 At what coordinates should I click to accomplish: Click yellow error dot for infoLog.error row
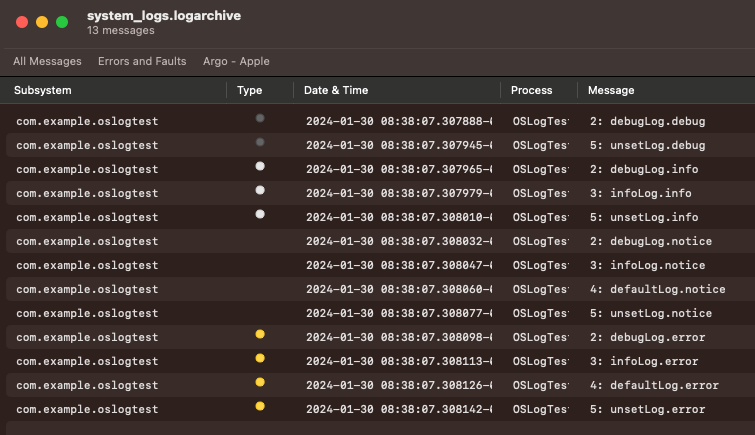(260, 358)
